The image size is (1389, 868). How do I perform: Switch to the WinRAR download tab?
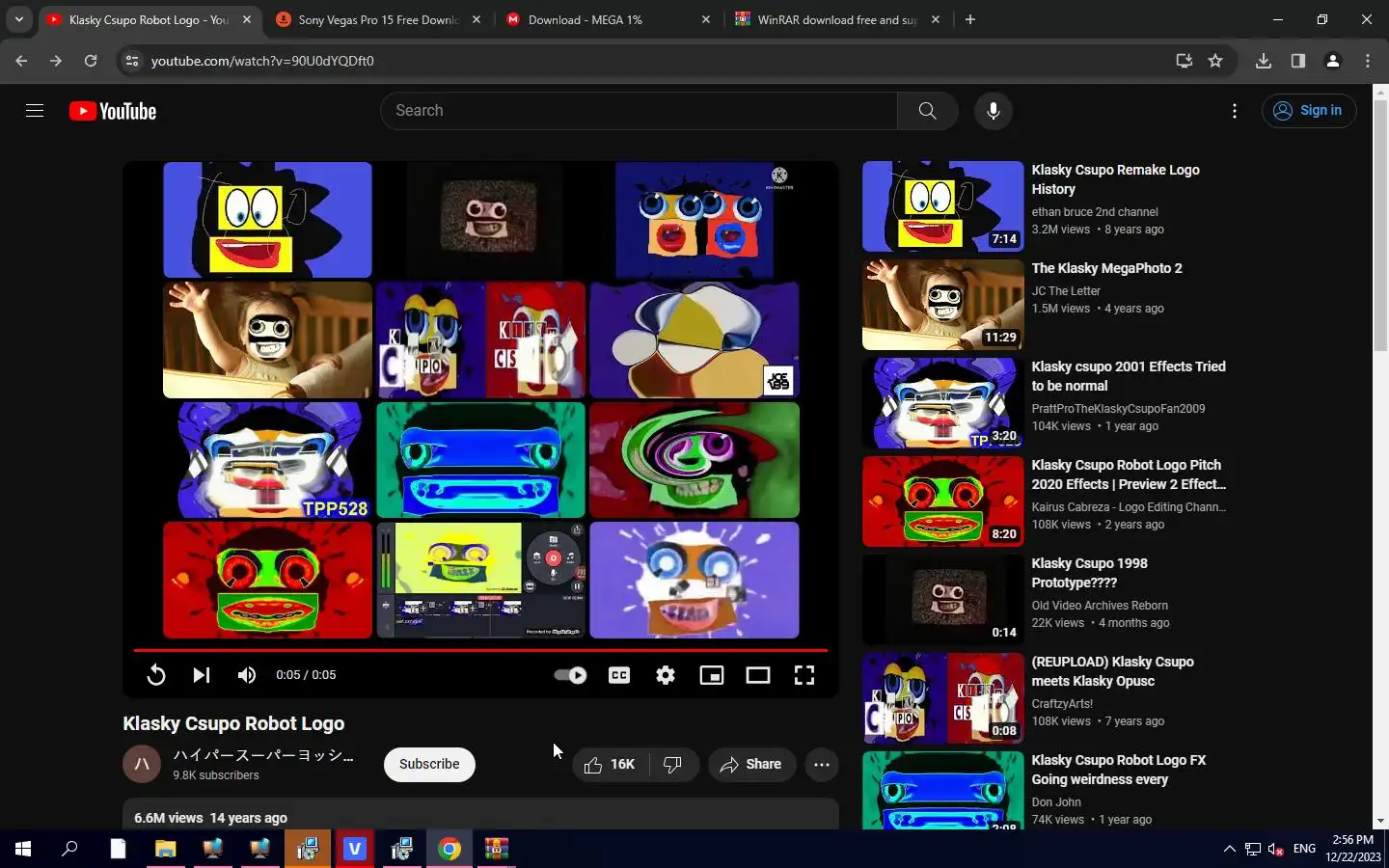[x=835, y=19]
